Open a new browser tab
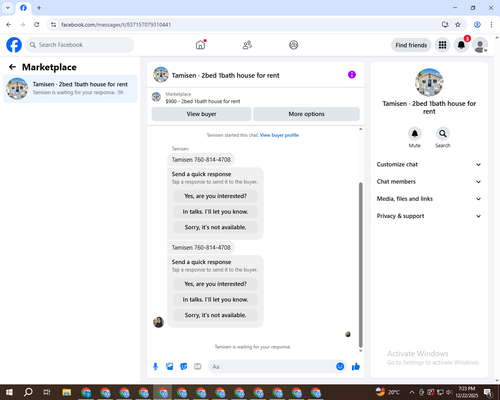The height and width of the screenshot is (400, 500). [39, 8]
